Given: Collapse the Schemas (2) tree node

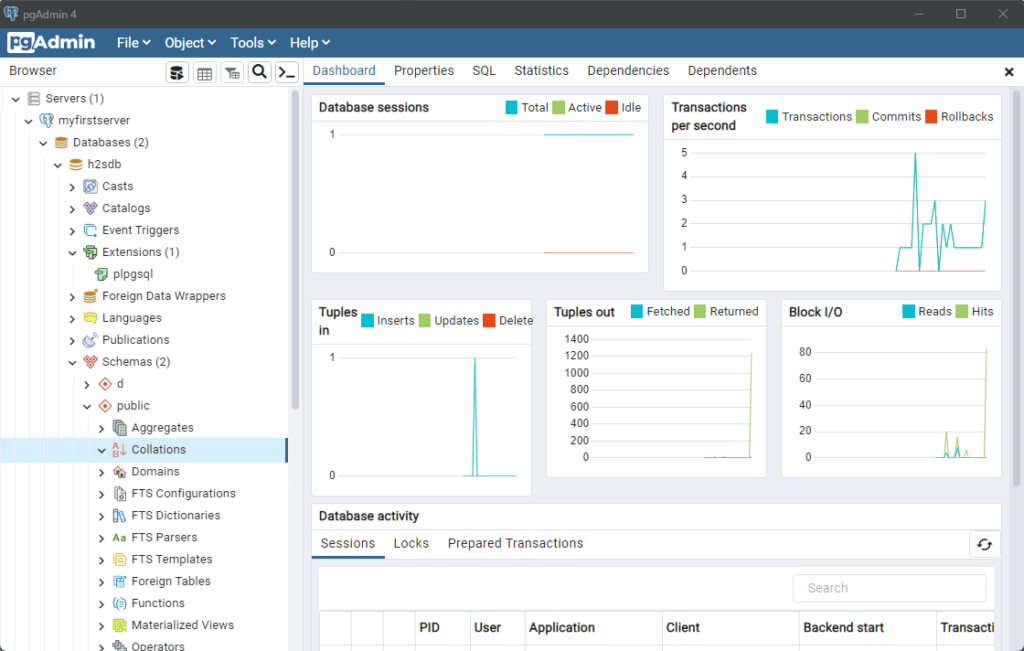Looking at the screenshot, I should [x=73, y=362].
